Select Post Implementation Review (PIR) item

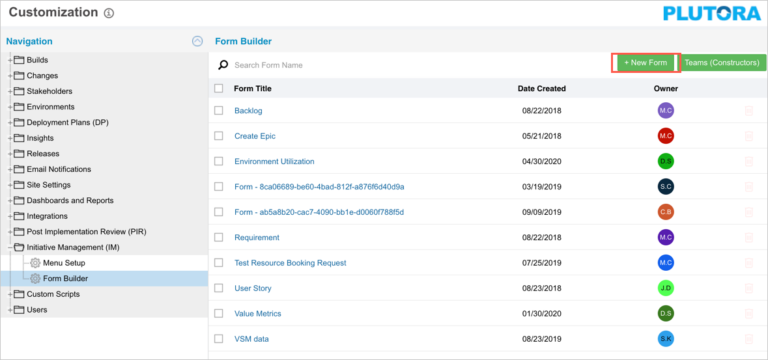click(87, 232)
